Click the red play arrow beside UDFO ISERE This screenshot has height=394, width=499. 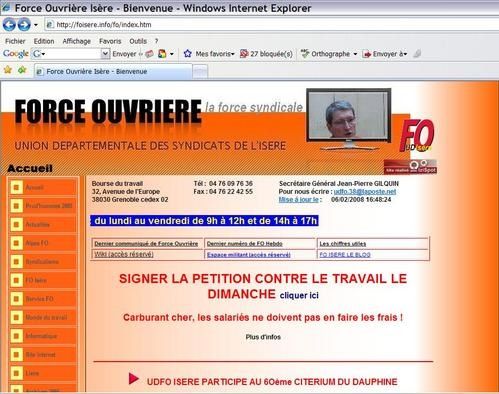click(134, 379)
